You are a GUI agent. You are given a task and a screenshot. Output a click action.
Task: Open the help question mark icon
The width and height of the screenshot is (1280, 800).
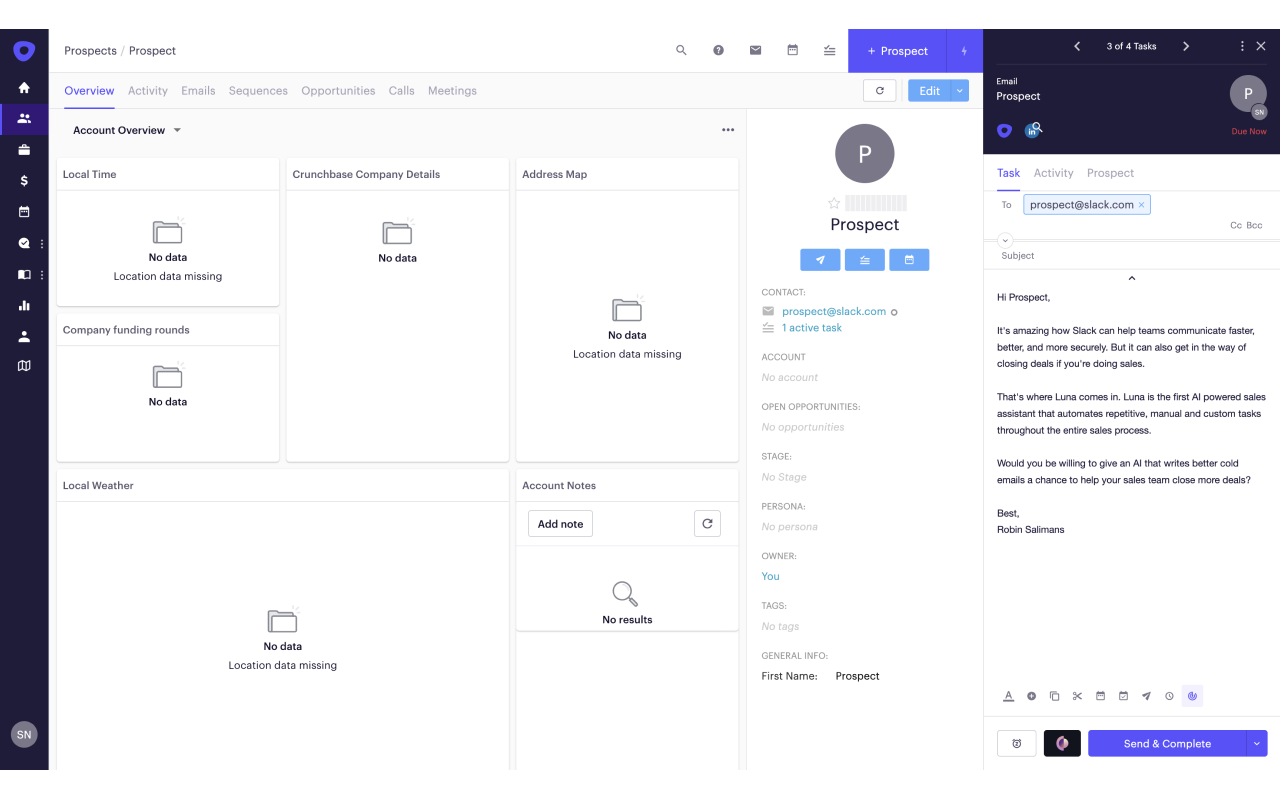point(718,50)
